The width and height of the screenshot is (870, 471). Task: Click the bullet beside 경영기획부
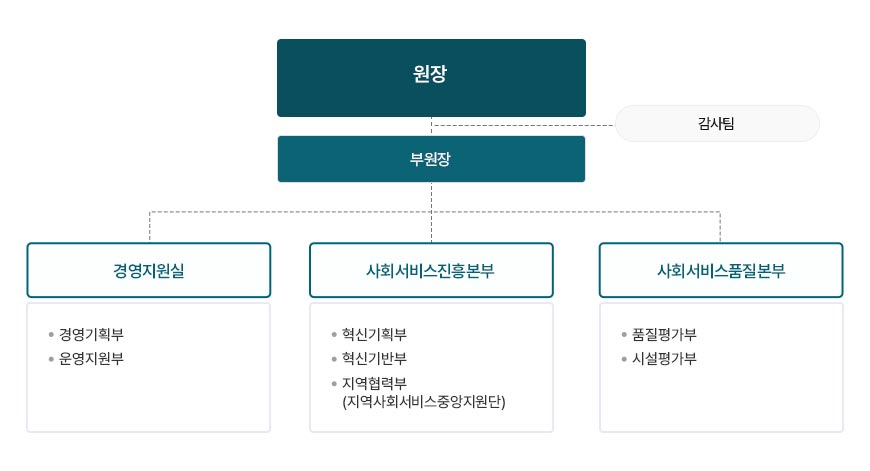click(51, 335)
